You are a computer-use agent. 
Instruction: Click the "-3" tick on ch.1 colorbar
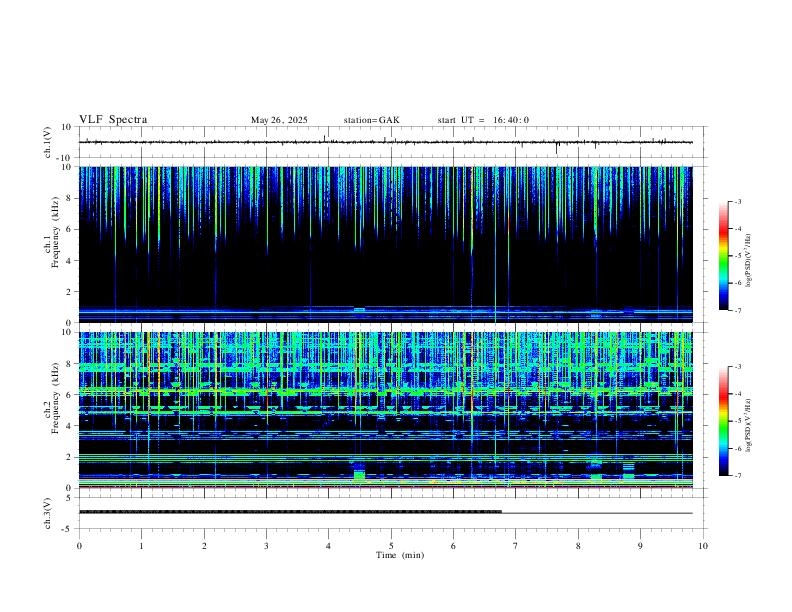point(738,201)
